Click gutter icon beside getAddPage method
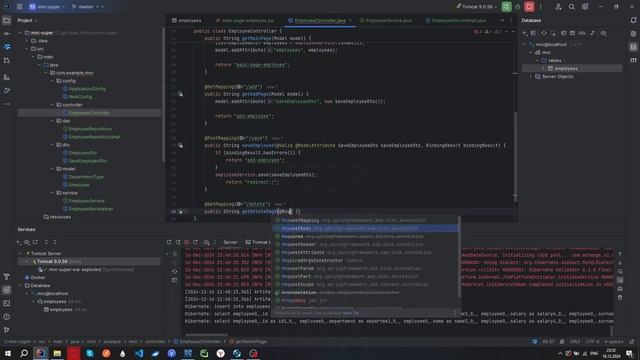The width and height of the screenshot is (640, 360). 180,94
